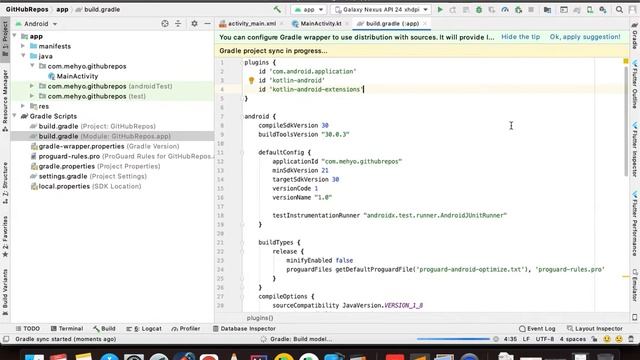Expand the res folder
640x360 pixels.
[23, 106]
